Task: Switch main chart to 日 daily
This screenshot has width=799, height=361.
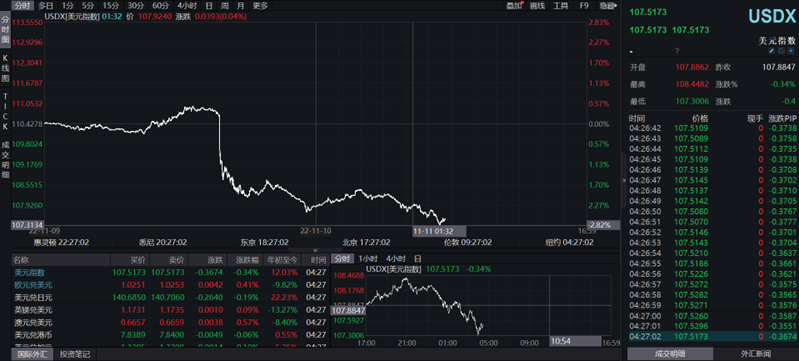Action: click(x=209, y=6)
